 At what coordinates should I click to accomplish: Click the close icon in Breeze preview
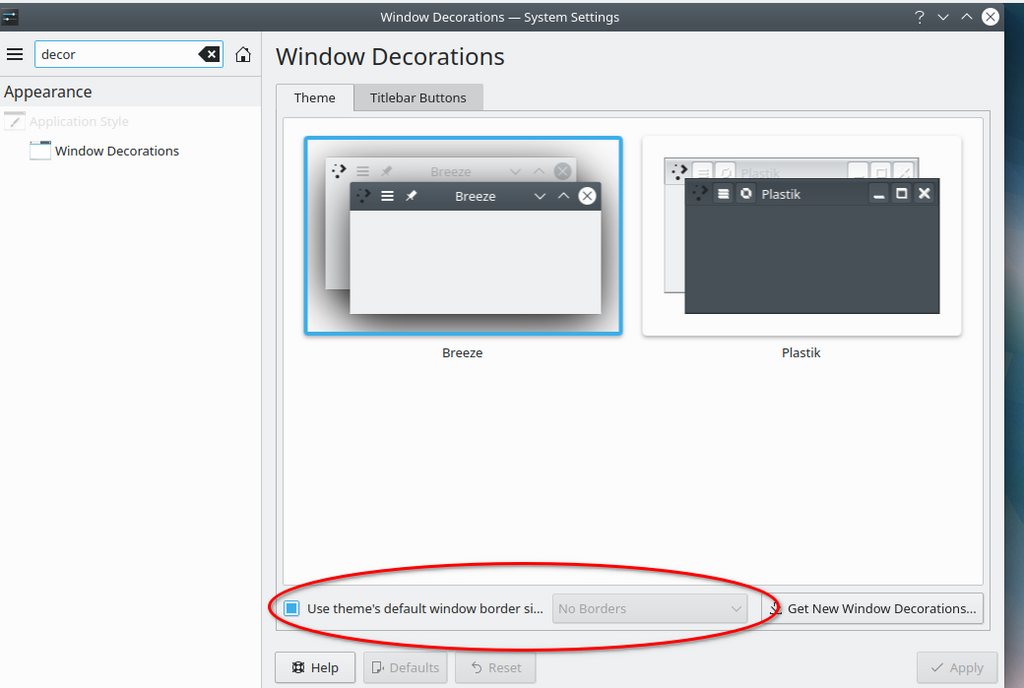point(587,196)
